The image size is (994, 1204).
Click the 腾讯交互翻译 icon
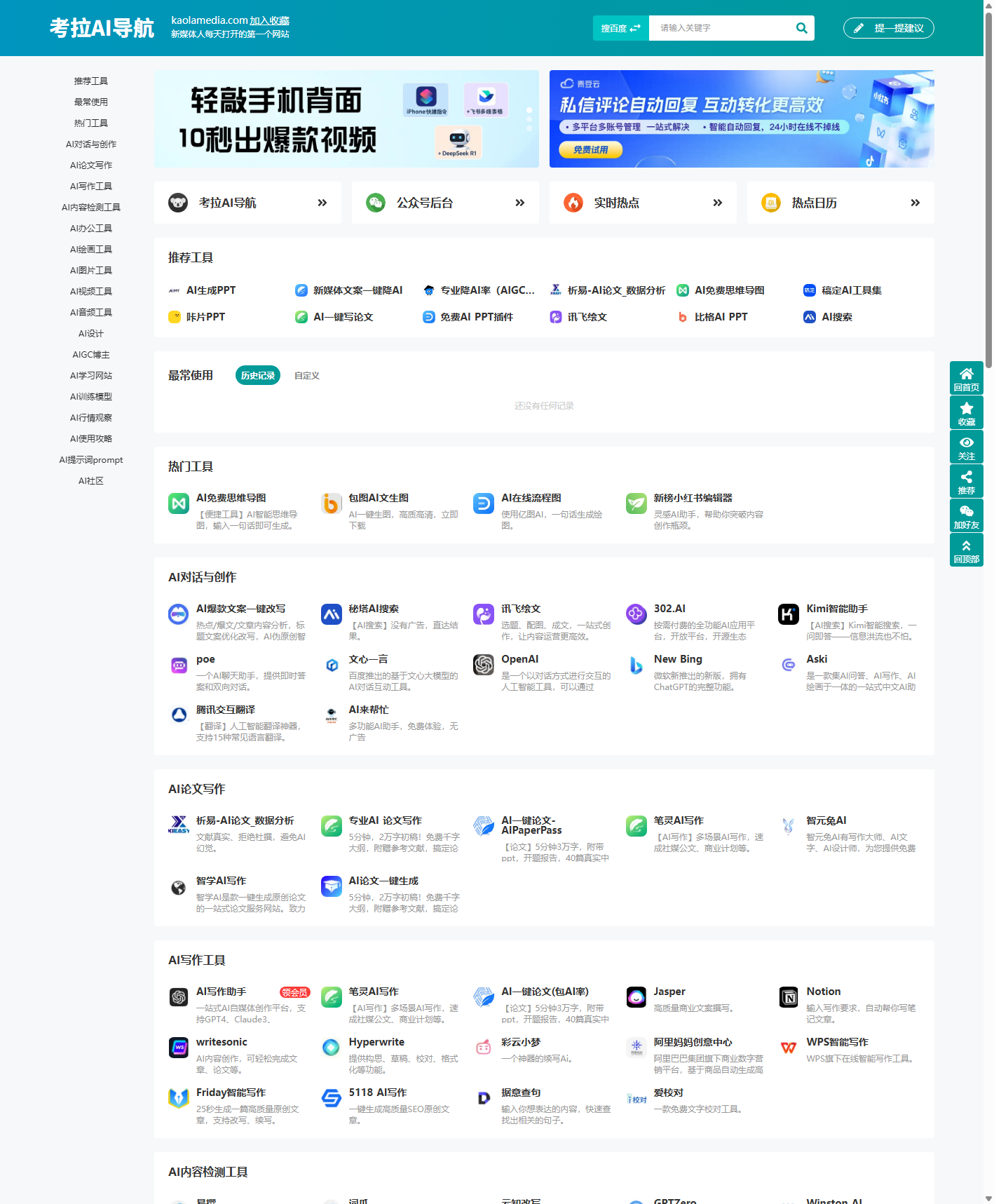tap(179, 715)
